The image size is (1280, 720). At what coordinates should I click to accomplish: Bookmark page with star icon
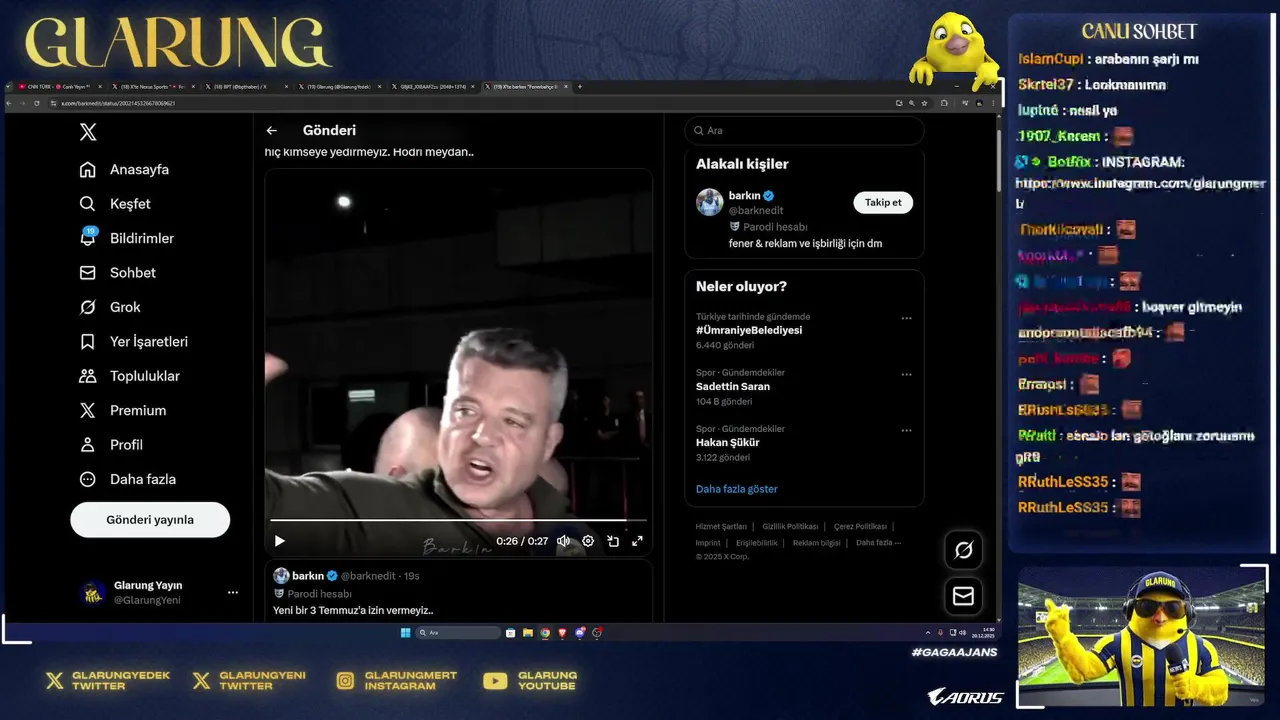(924, 103)
